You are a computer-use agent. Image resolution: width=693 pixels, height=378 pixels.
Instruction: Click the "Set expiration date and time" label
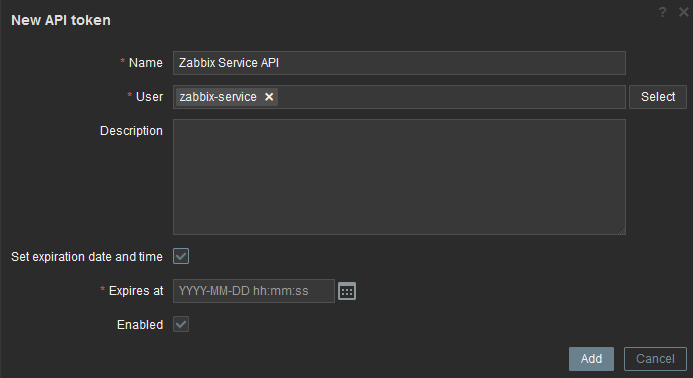pos(87,257)
